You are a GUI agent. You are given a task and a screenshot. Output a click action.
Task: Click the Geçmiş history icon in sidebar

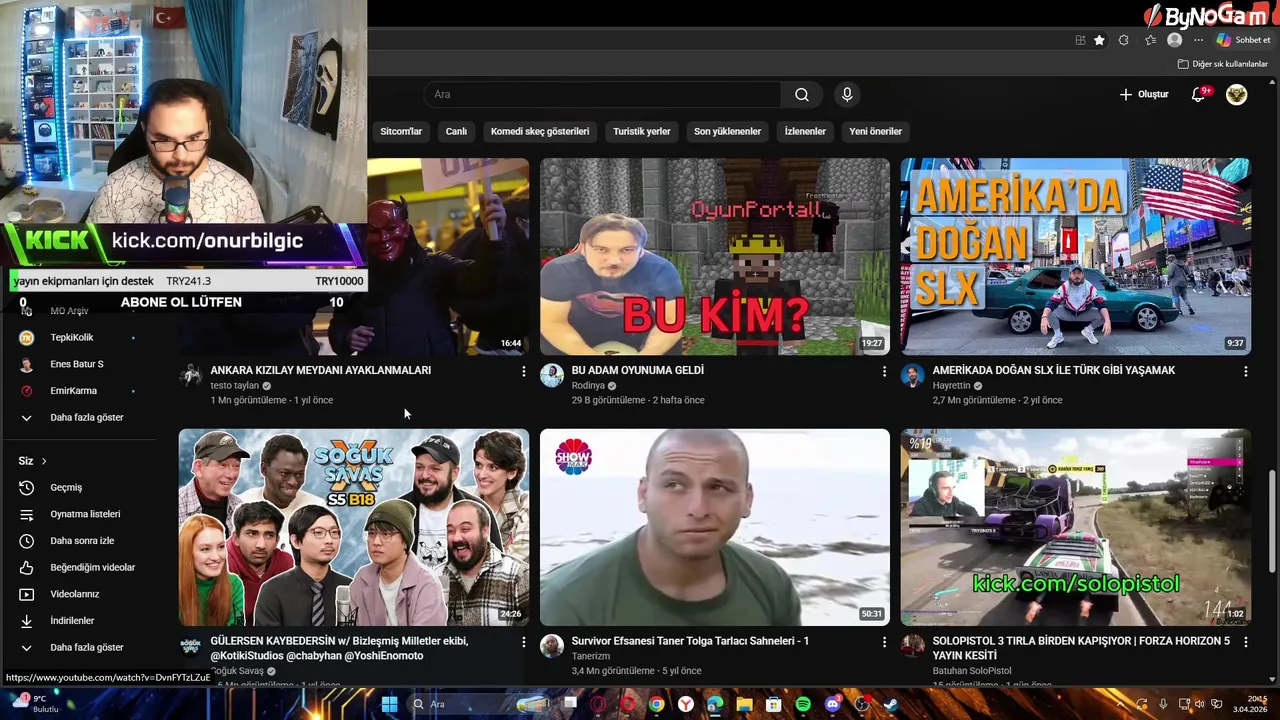click(27, 487)
